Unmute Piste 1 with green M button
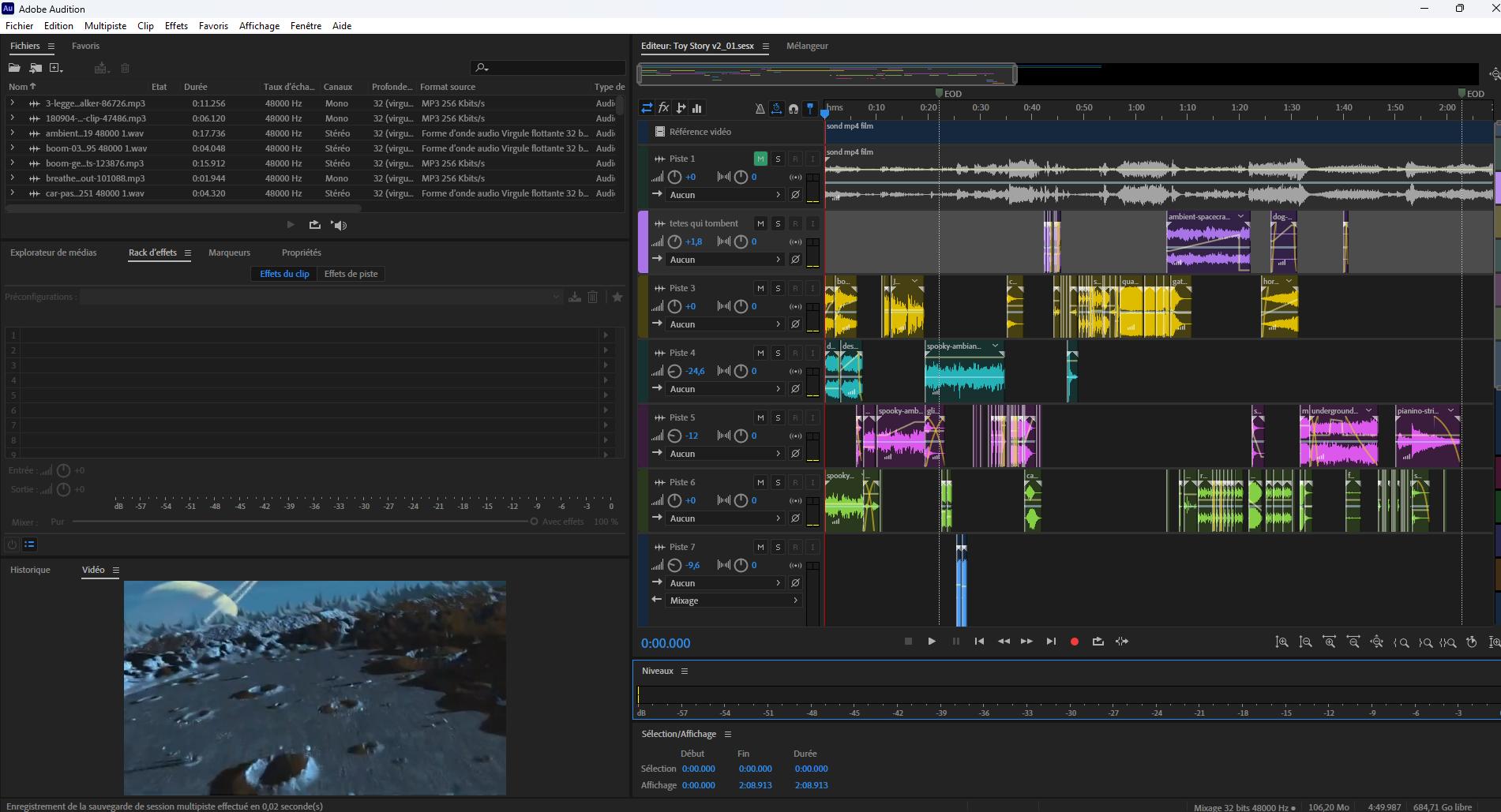The image size is (1501, 812). click(760, 159)
